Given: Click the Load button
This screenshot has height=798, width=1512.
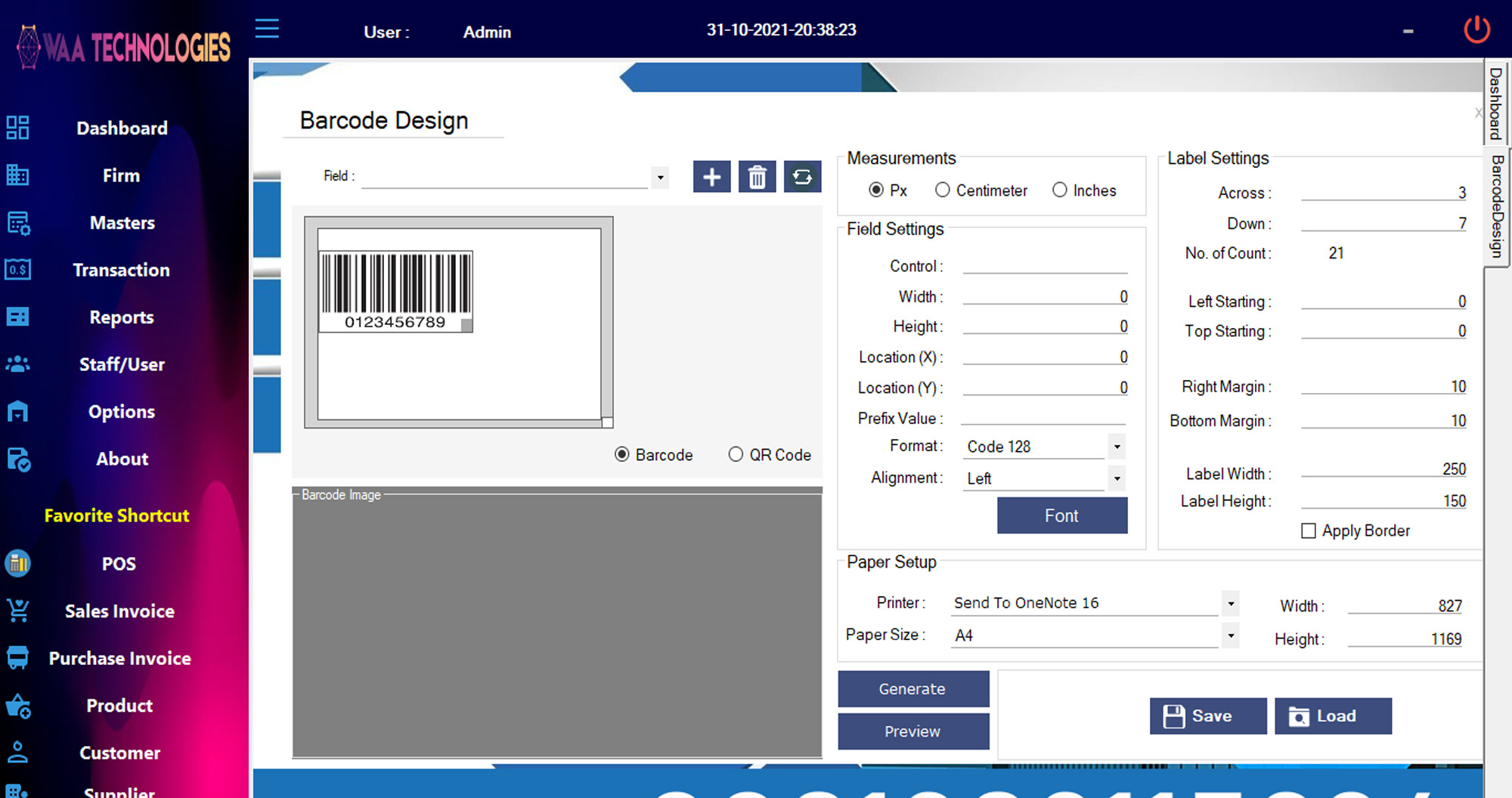Looking at the screenshot, I should click(1333, 716).
